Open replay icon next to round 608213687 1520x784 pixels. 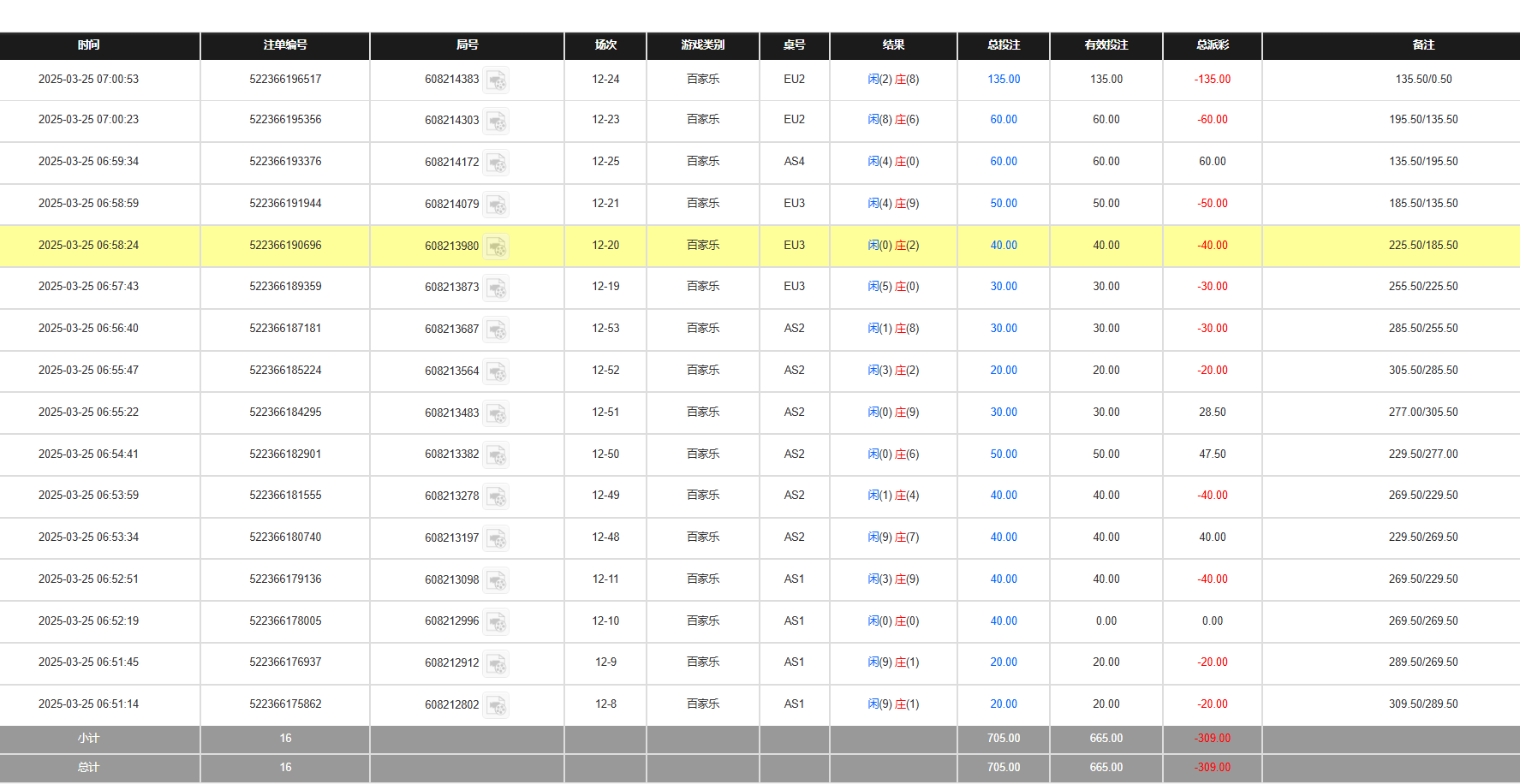point(496,329)
